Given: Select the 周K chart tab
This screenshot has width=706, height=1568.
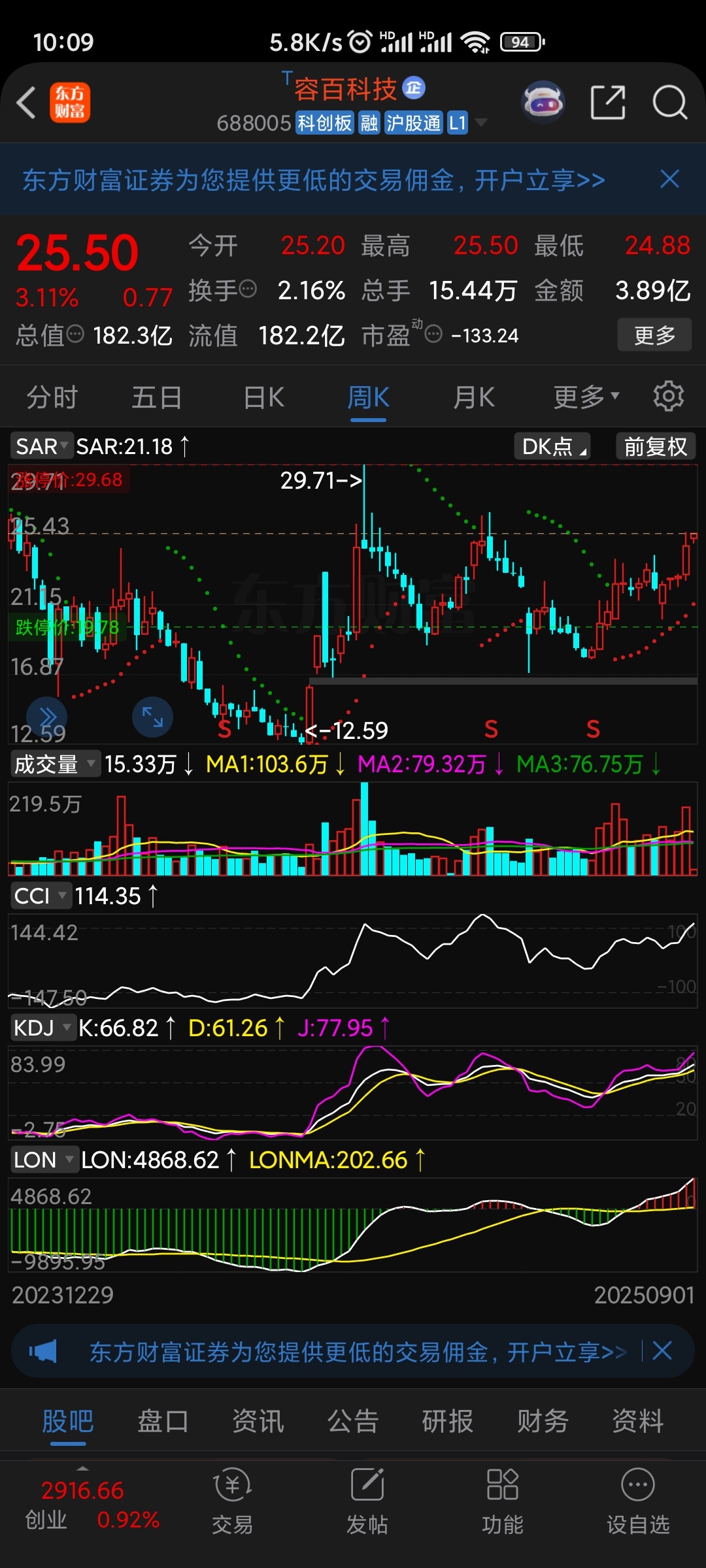Looking at the screenshot, I should (x=368, y=397).
